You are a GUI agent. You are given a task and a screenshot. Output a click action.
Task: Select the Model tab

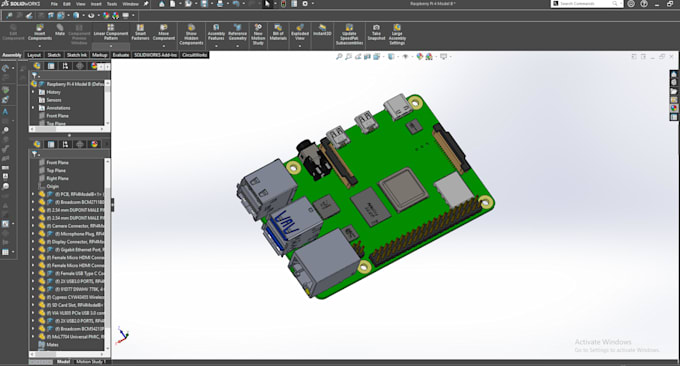[x=63, y=362]
